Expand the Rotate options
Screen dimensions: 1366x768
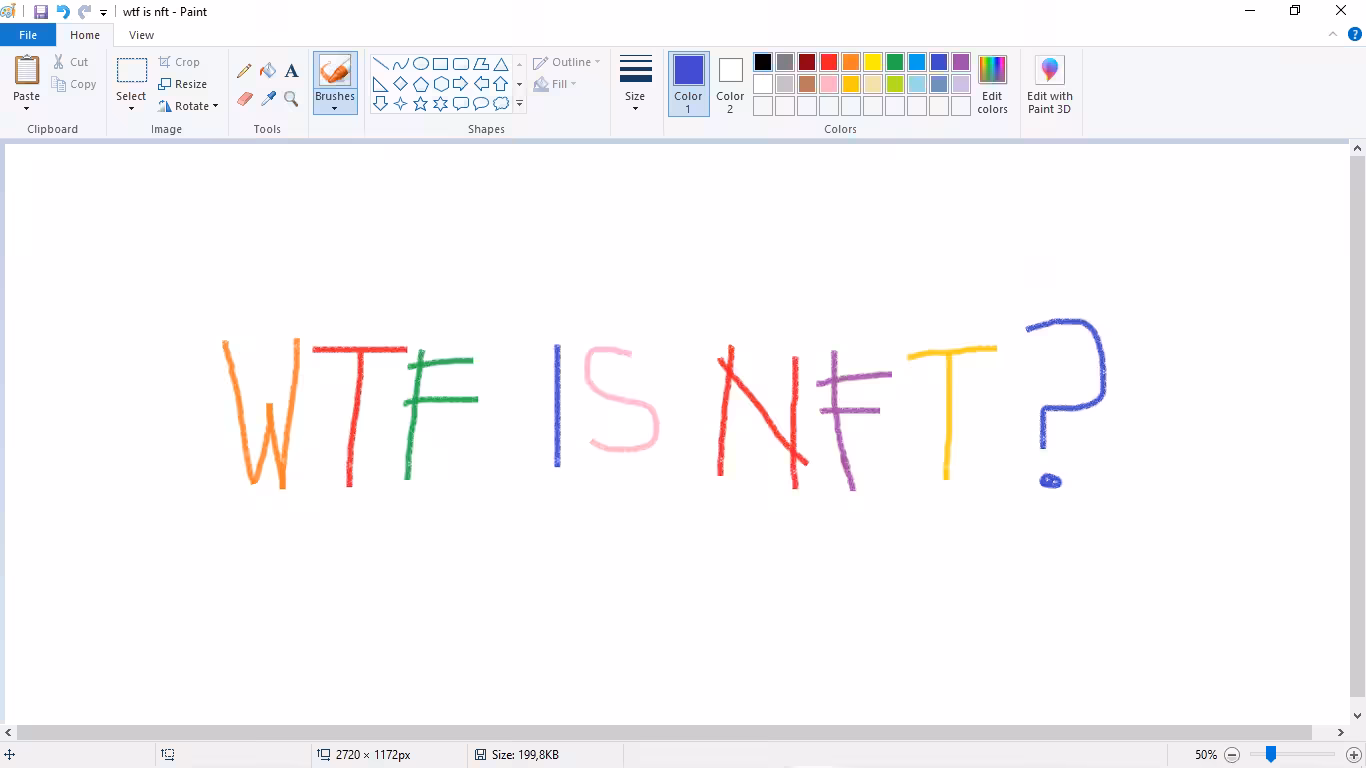click(215, 106)
